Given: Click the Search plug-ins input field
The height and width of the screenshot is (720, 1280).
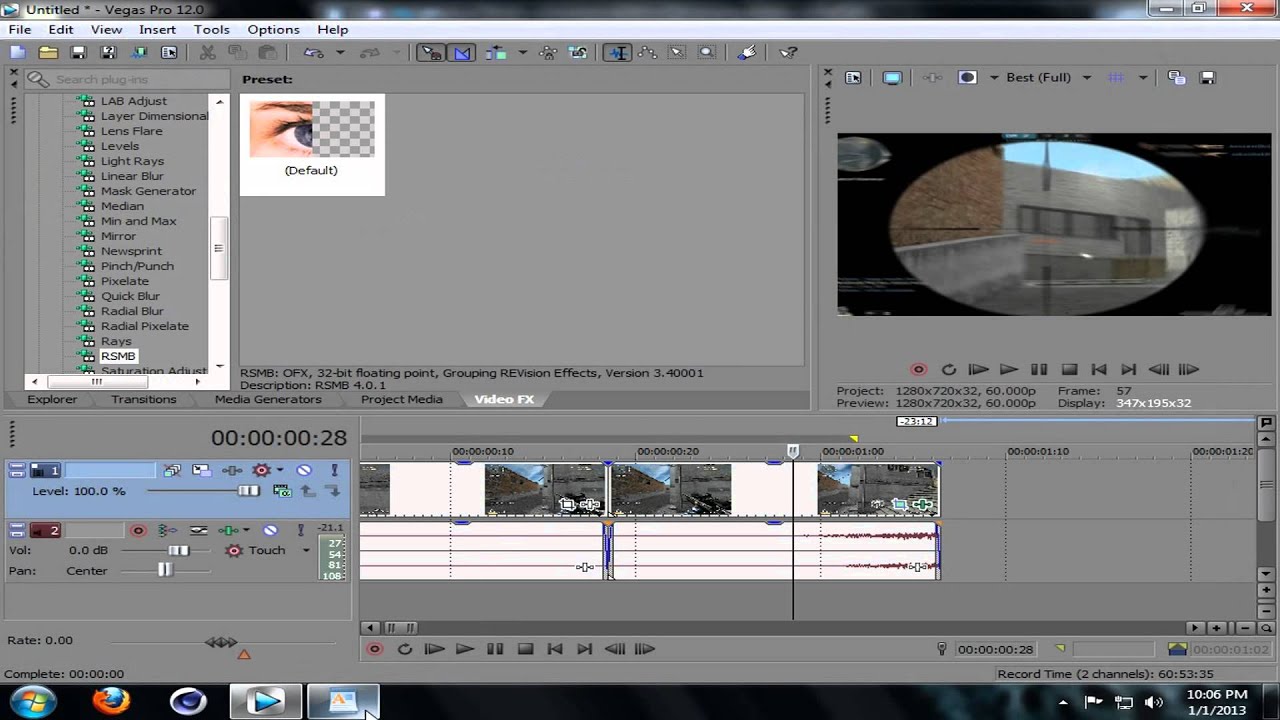Looking at the screenshot, I should tap(130, 79).
